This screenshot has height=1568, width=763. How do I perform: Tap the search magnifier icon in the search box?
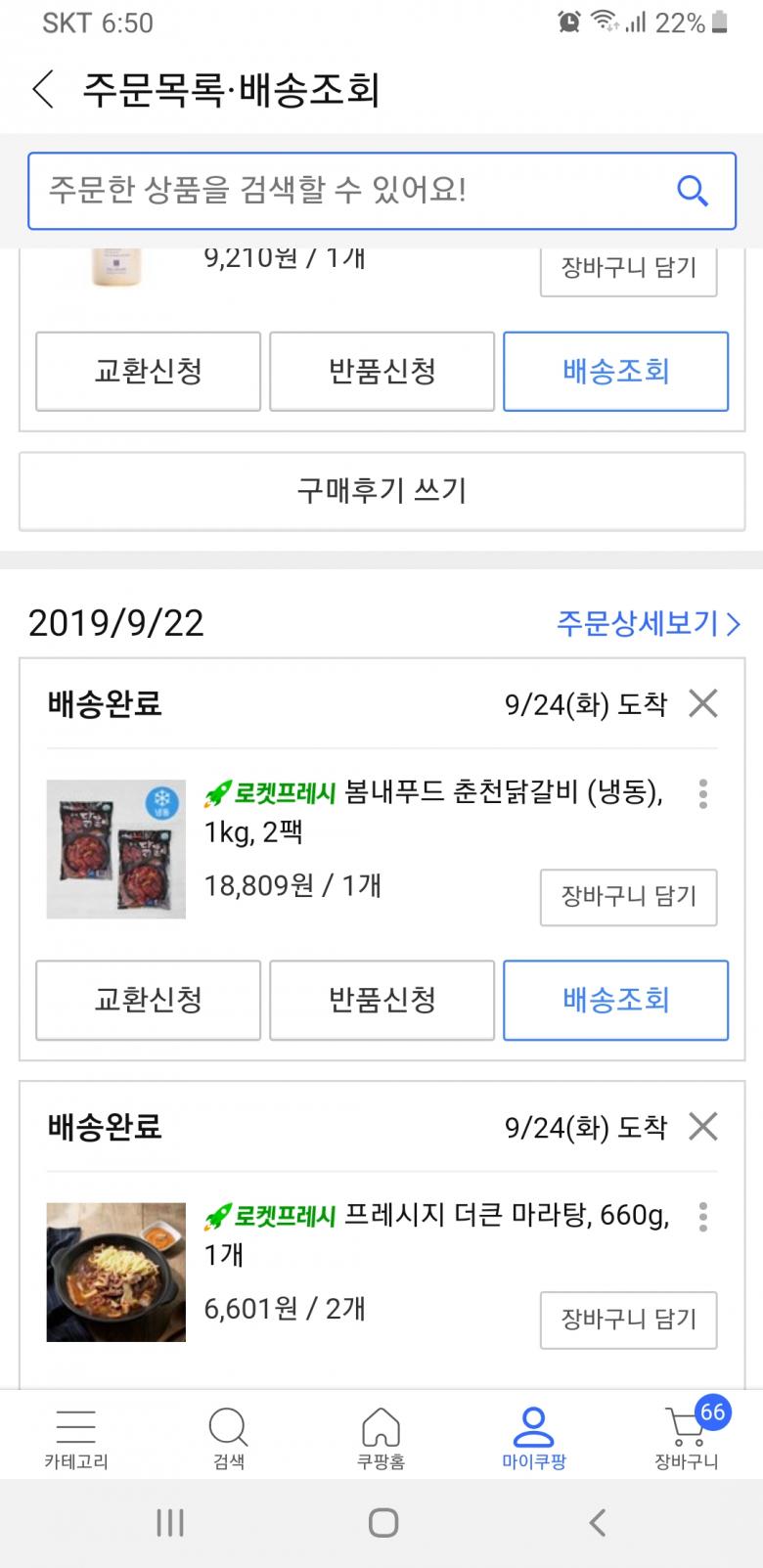pos(692,191)
